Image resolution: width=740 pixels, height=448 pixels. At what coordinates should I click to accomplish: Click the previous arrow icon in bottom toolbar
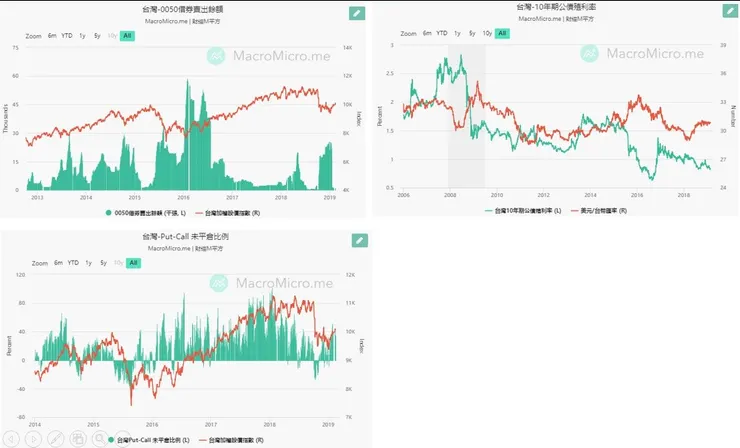13,438
